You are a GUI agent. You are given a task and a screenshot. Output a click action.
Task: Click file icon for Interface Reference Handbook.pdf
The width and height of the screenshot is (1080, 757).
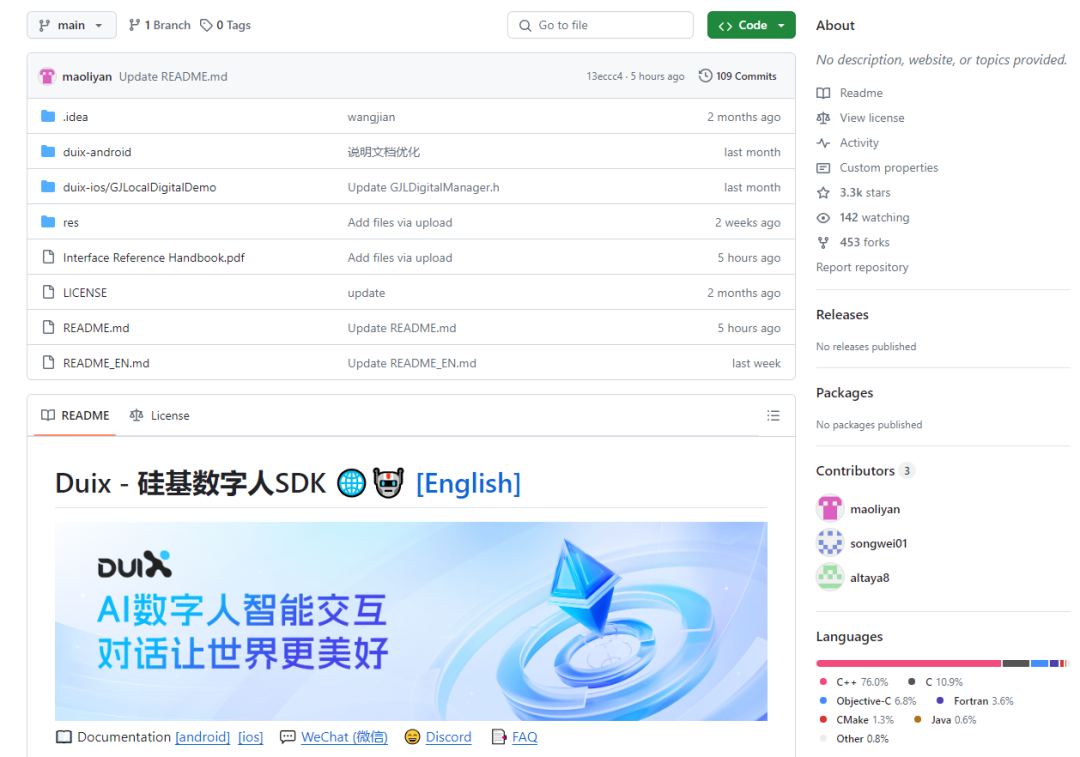(48, 257)
